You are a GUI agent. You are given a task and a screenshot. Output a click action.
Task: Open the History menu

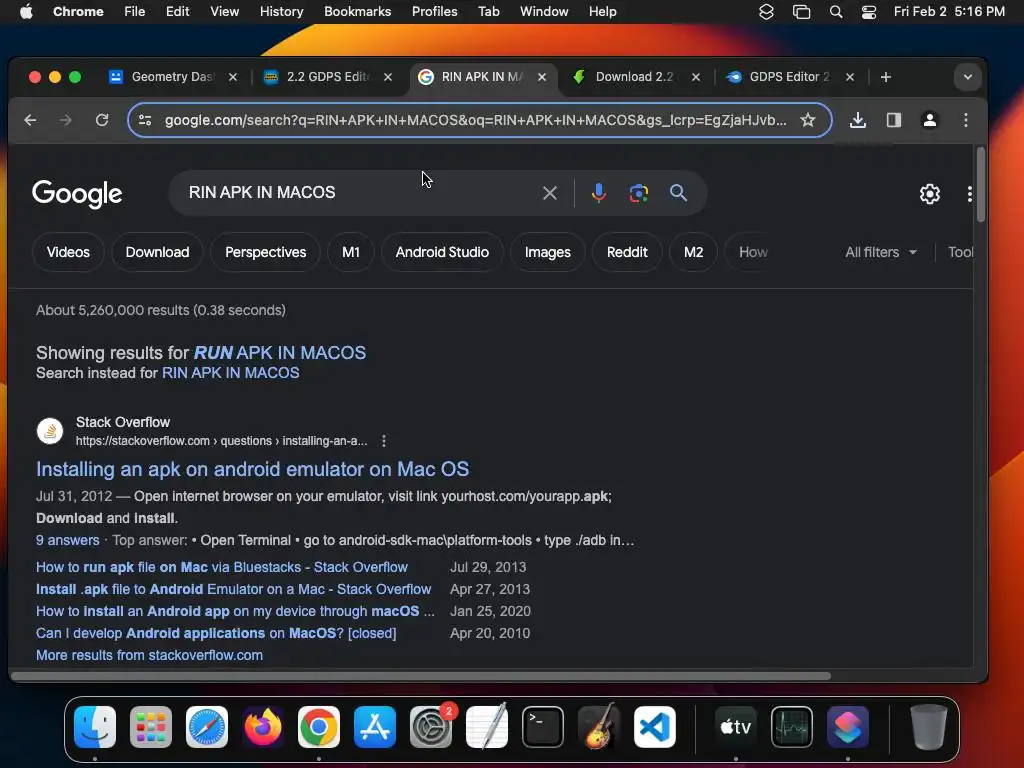pyautogui.click(x=281, y=12)
